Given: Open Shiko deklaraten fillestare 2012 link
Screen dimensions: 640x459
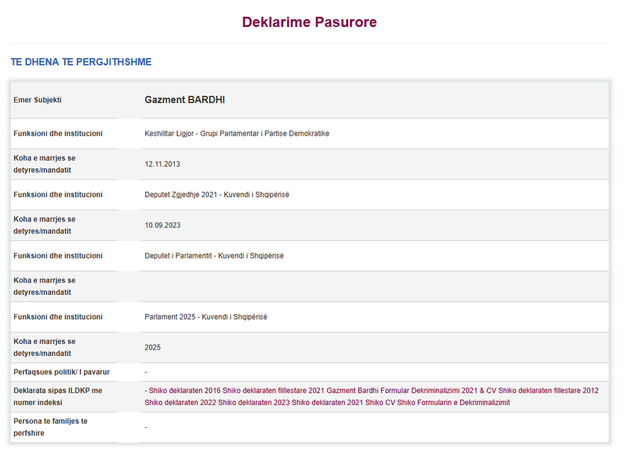Looking at the screenshot, I should coord(548,390).
